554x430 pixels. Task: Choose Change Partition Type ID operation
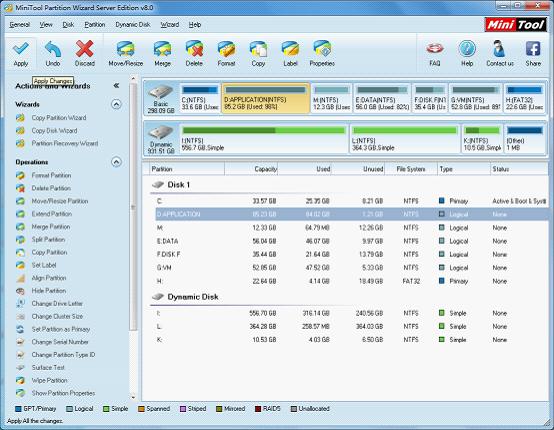[63, 354]
